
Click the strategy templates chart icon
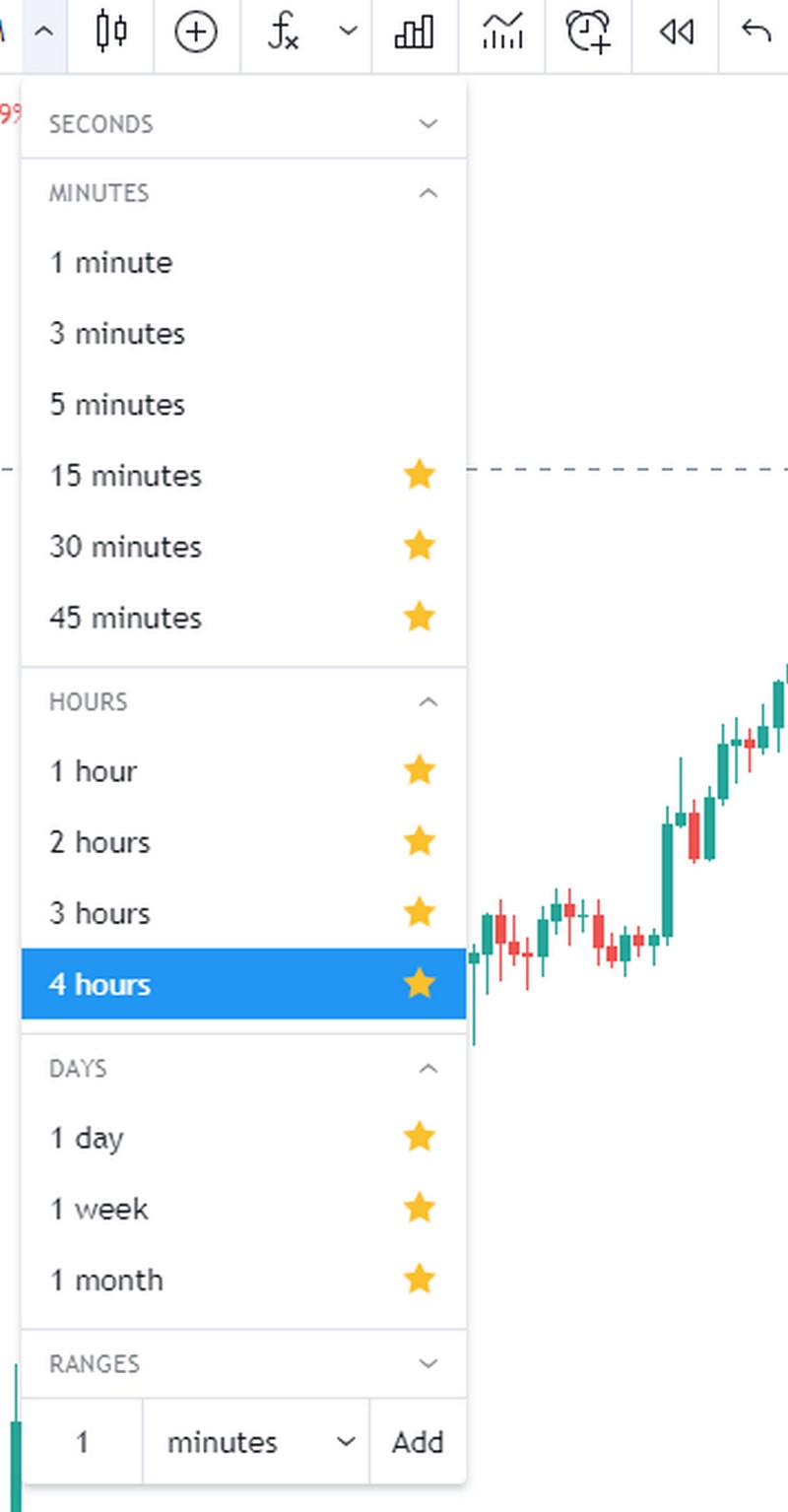(x=502, y=33)
